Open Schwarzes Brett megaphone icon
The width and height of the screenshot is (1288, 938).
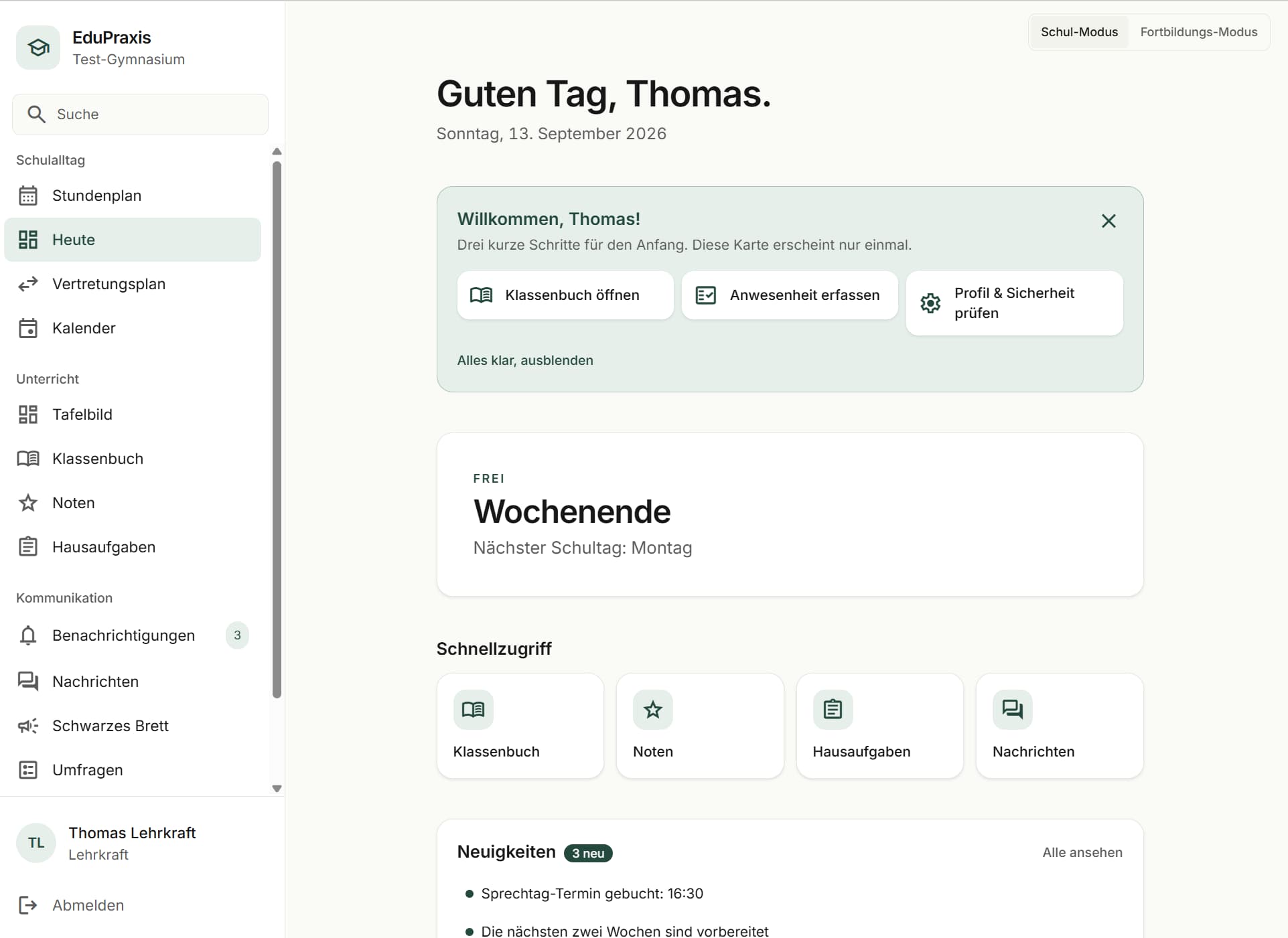(x=28, y=726)
